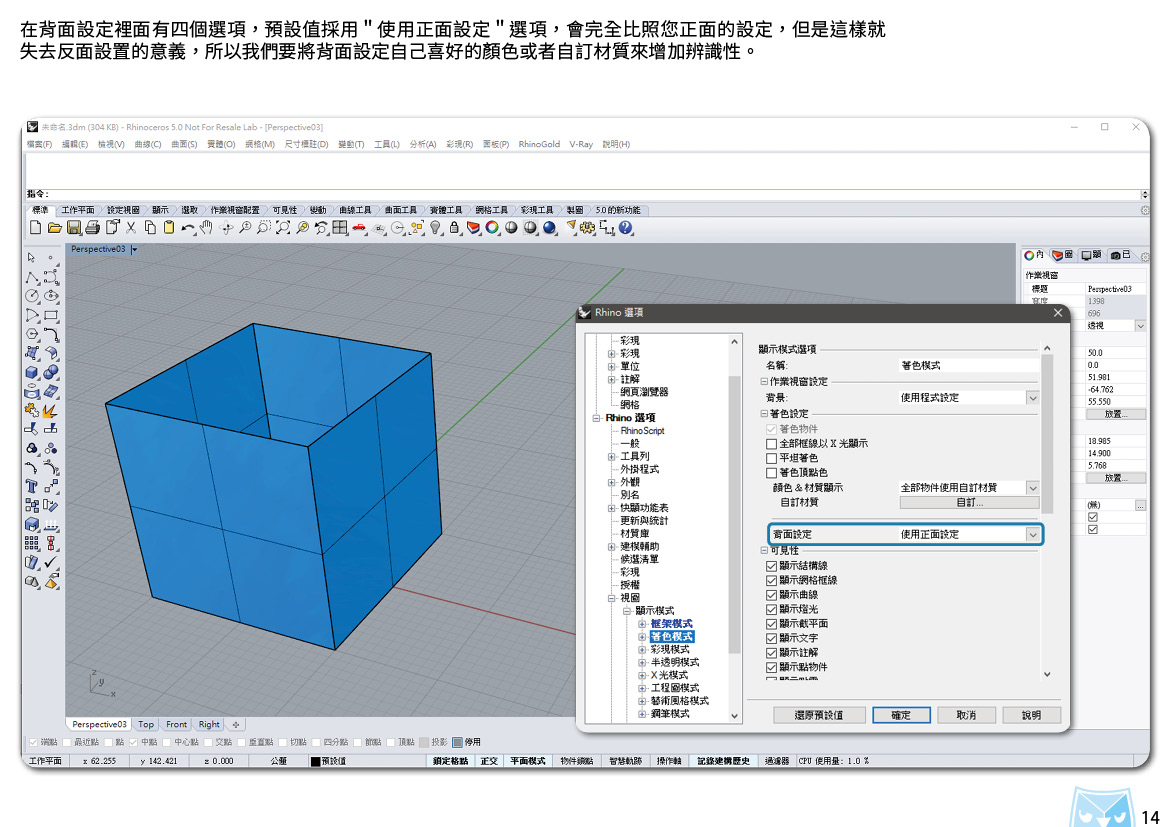Switch to the 曲線工具 toolbar tab

(x=355, y=210)
